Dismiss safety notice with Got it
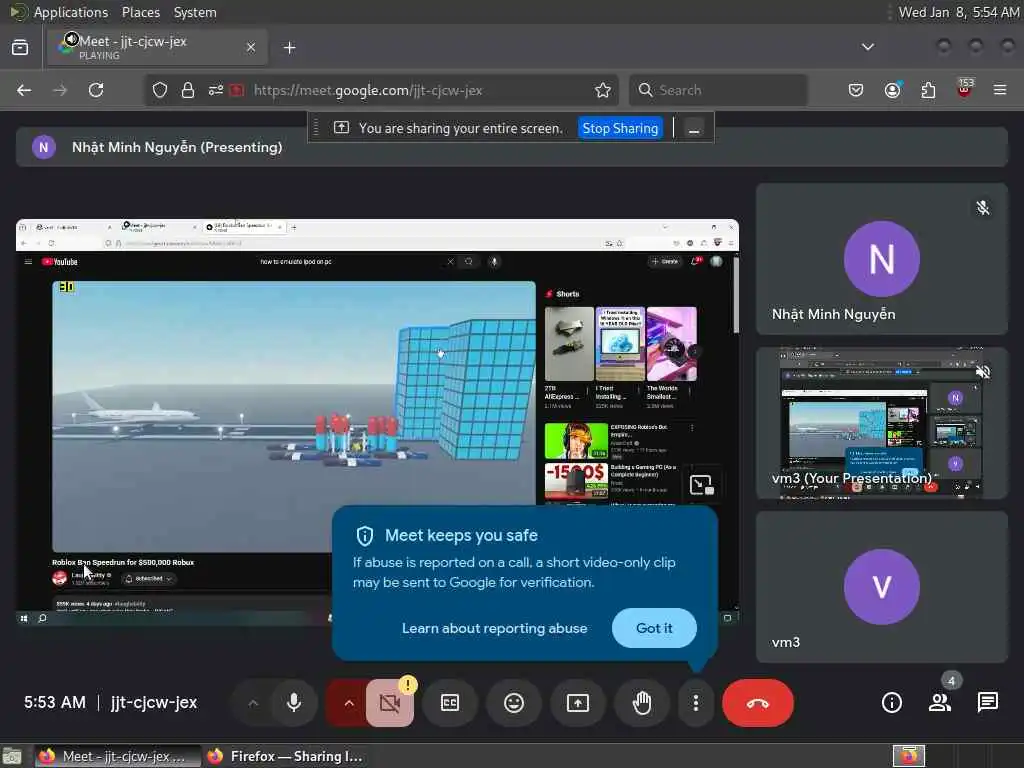Screen dimensions: 1024x768 point(654,628)
